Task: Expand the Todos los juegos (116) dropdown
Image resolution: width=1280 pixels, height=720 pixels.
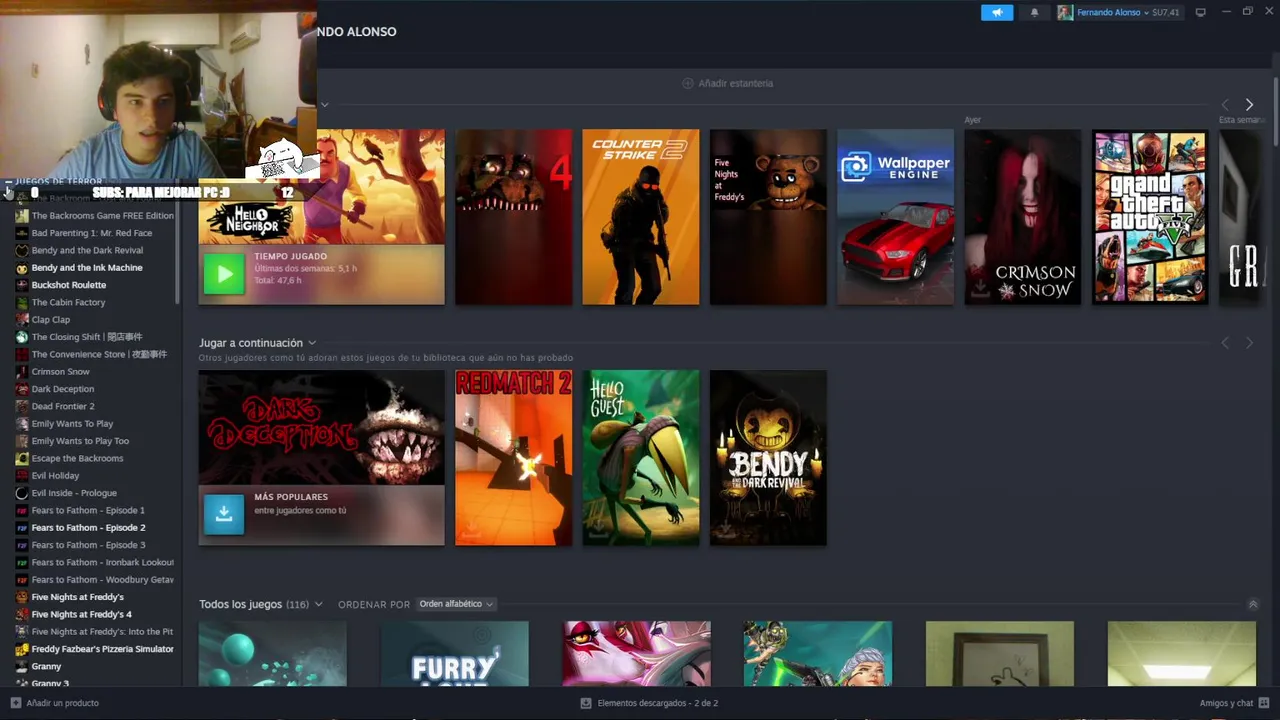Action: pyautogui.click(x=318, y=604)
